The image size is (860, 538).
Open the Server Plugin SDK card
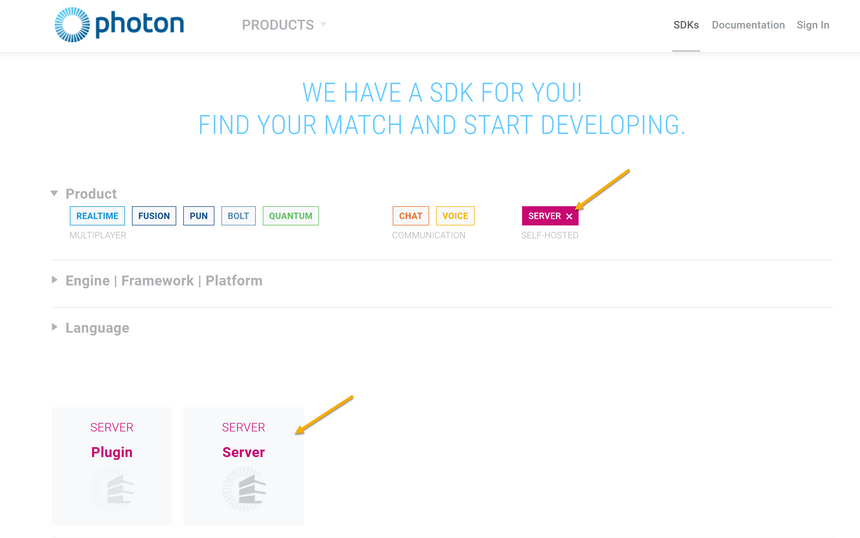point(112,466)
